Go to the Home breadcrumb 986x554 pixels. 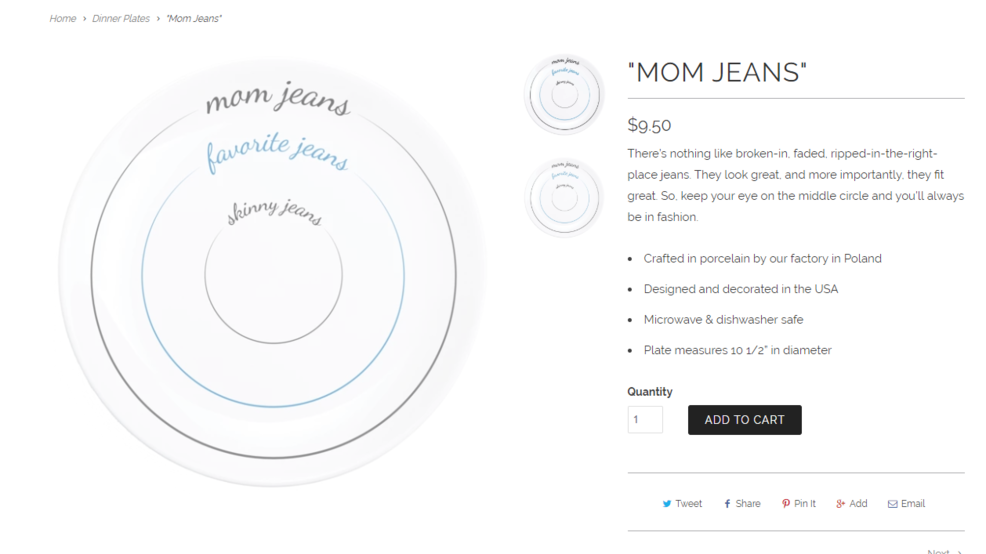pos(62,19)
